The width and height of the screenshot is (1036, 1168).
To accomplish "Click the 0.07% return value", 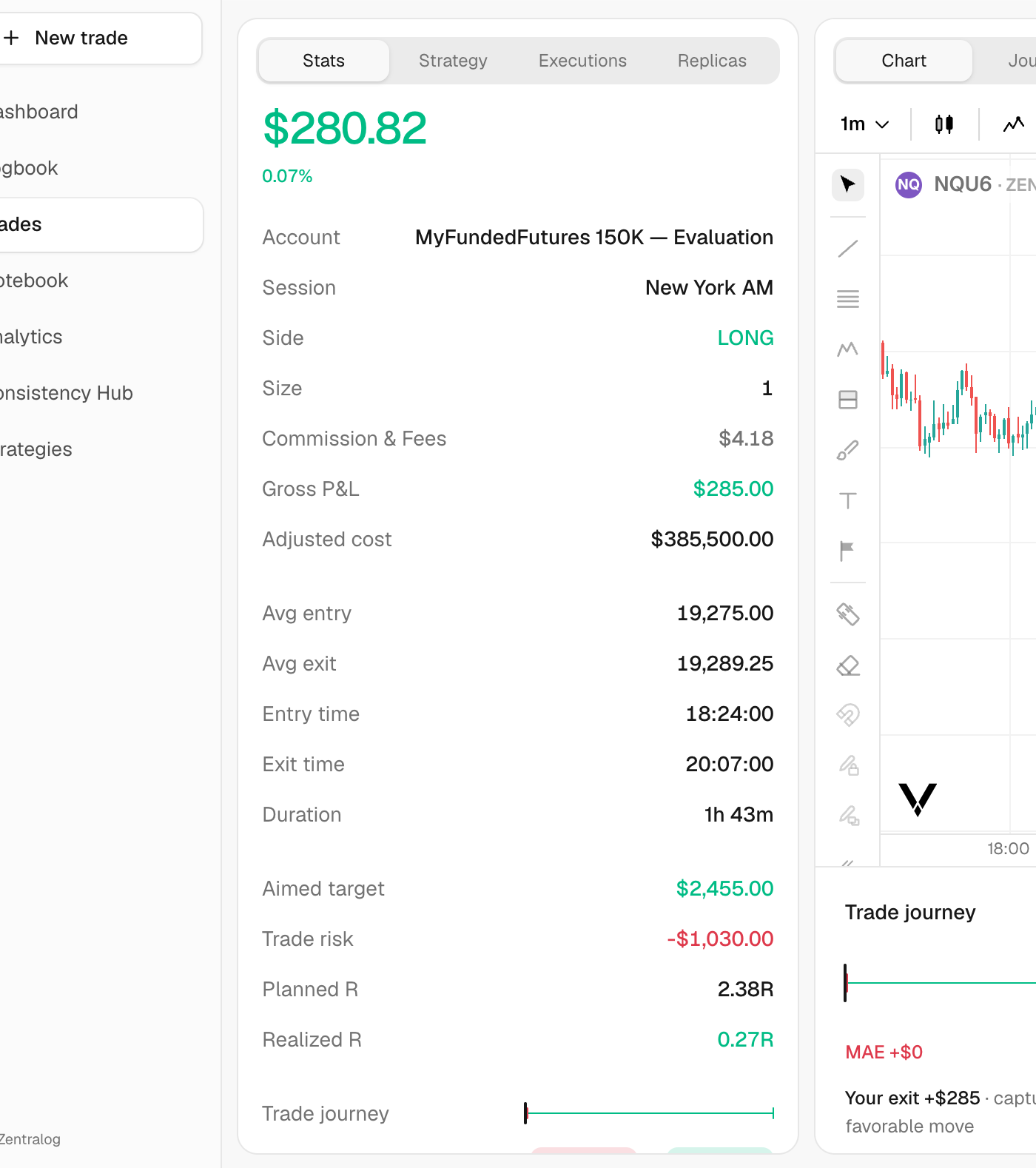I will tap(287, 176).
